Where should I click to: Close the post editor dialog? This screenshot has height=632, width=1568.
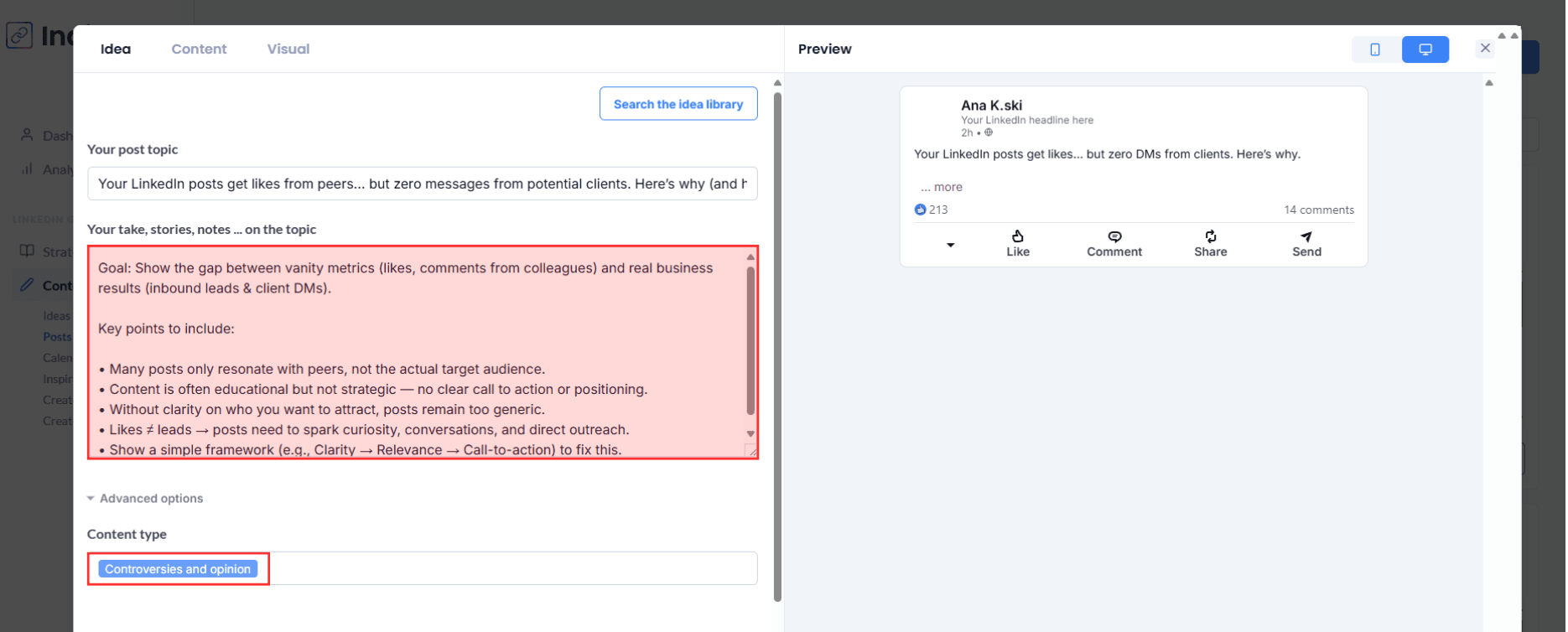(x=1485, y=48)
